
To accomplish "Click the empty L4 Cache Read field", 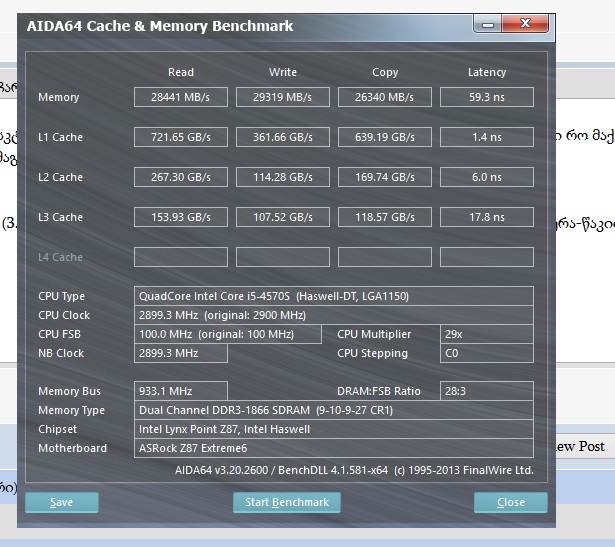I will click(181, 257).
